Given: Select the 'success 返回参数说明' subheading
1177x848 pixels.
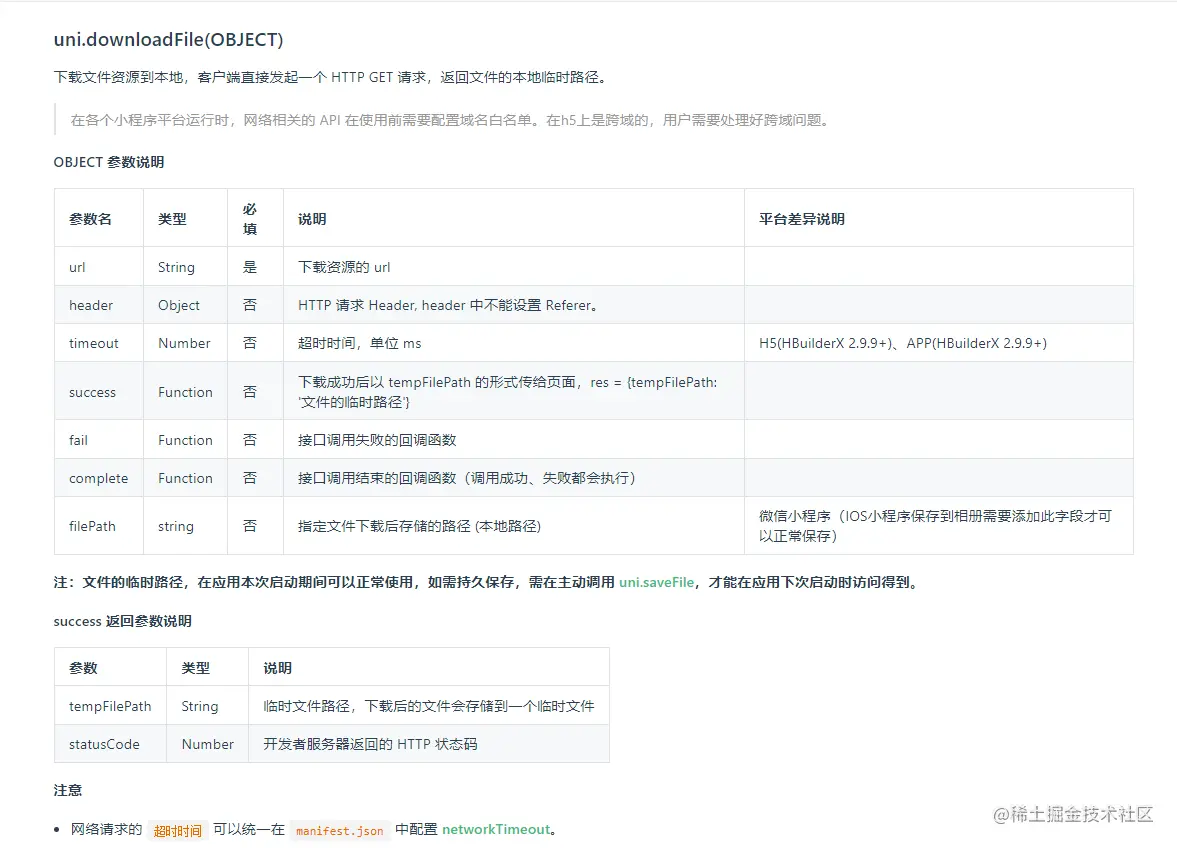Looking at the screenshot, I should (122, 621).
